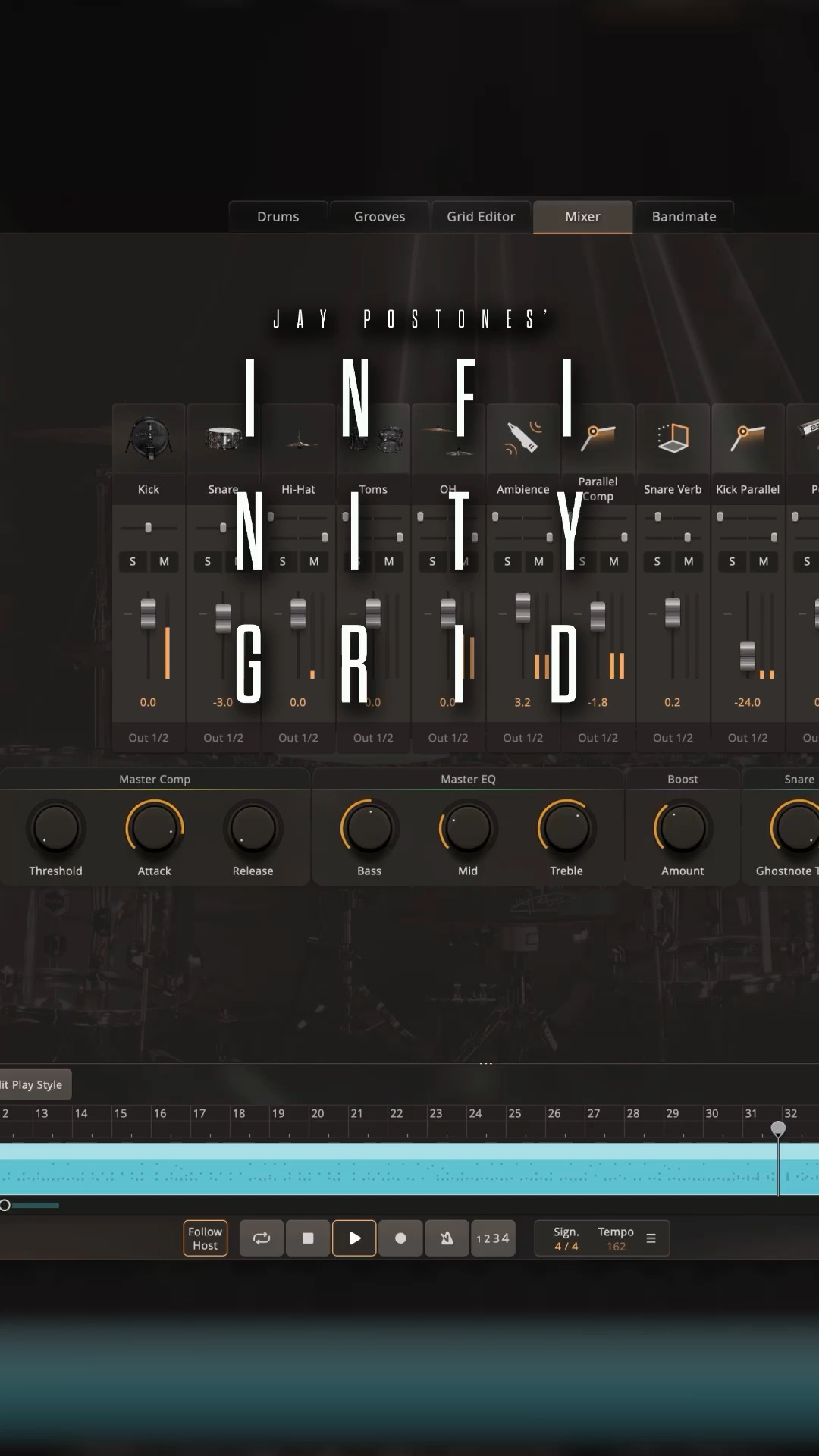Arm the record button
This screenshot has height=1456, width=819.
[400, 1238]
